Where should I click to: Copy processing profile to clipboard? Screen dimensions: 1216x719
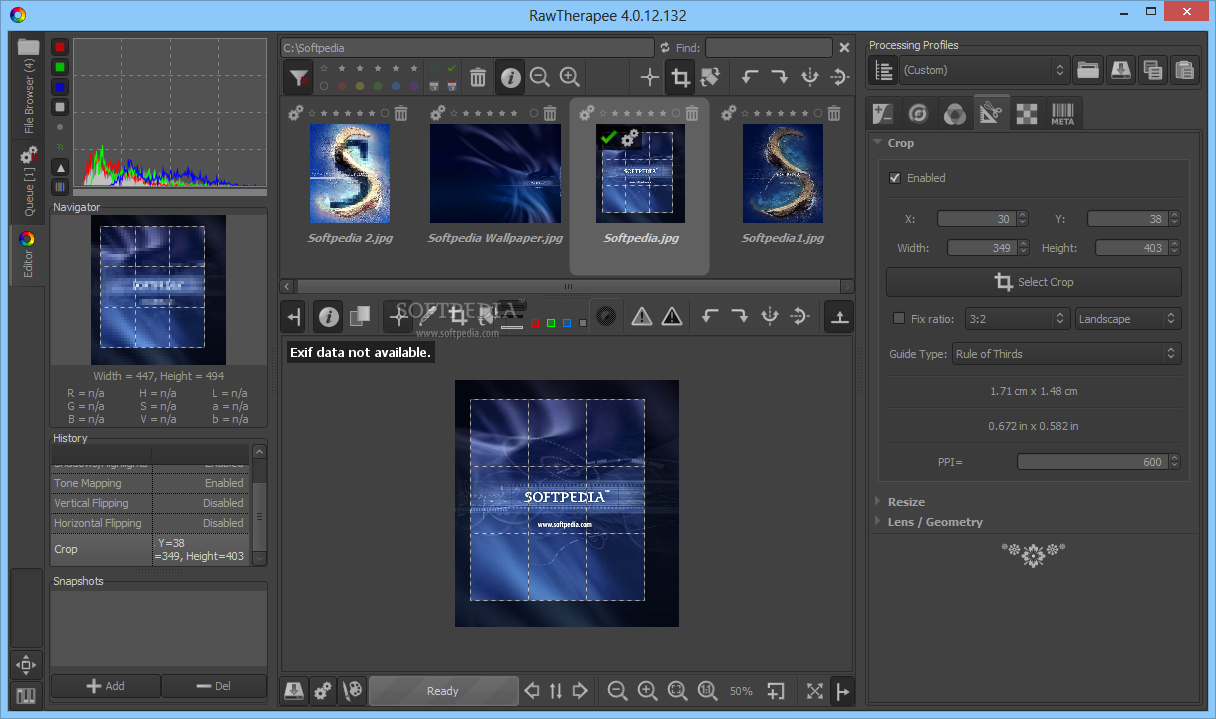click(1153, 70)
